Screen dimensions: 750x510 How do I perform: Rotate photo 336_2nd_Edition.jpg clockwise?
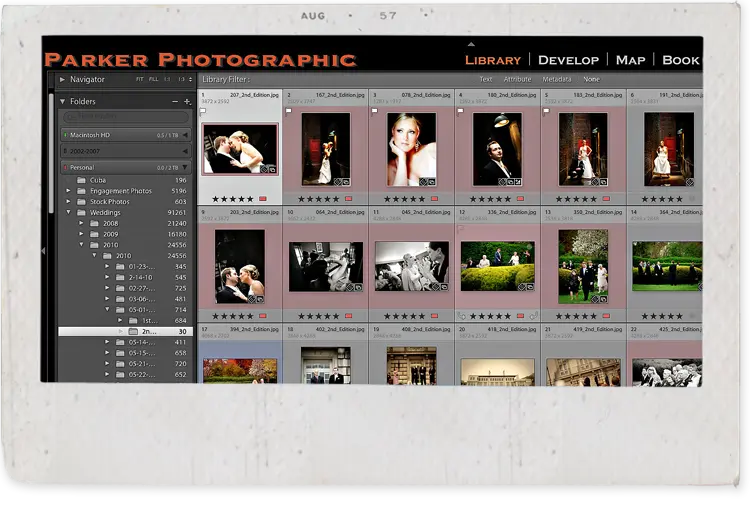click(534, 316)
